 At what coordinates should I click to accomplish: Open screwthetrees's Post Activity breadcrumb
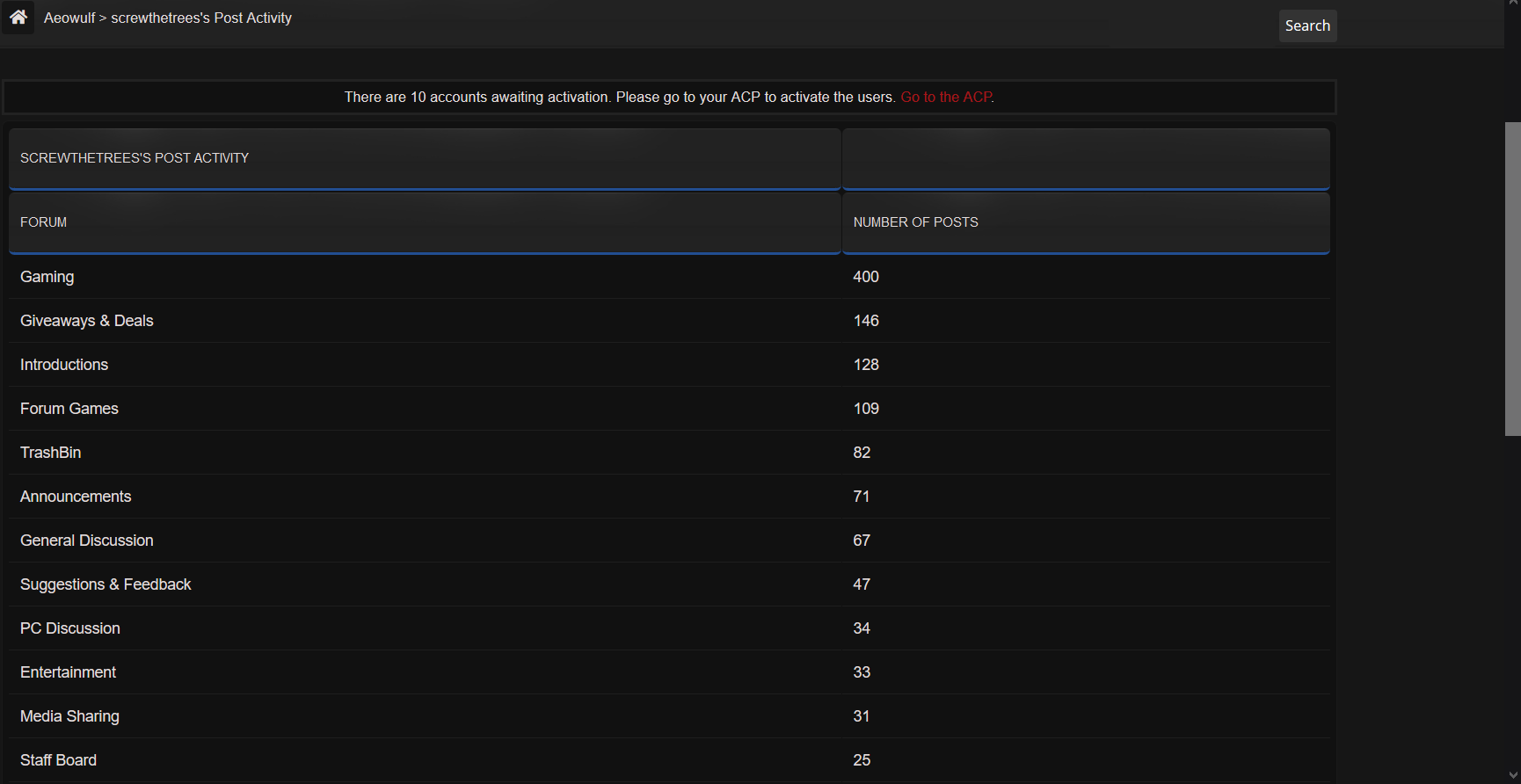coord(201,18)
